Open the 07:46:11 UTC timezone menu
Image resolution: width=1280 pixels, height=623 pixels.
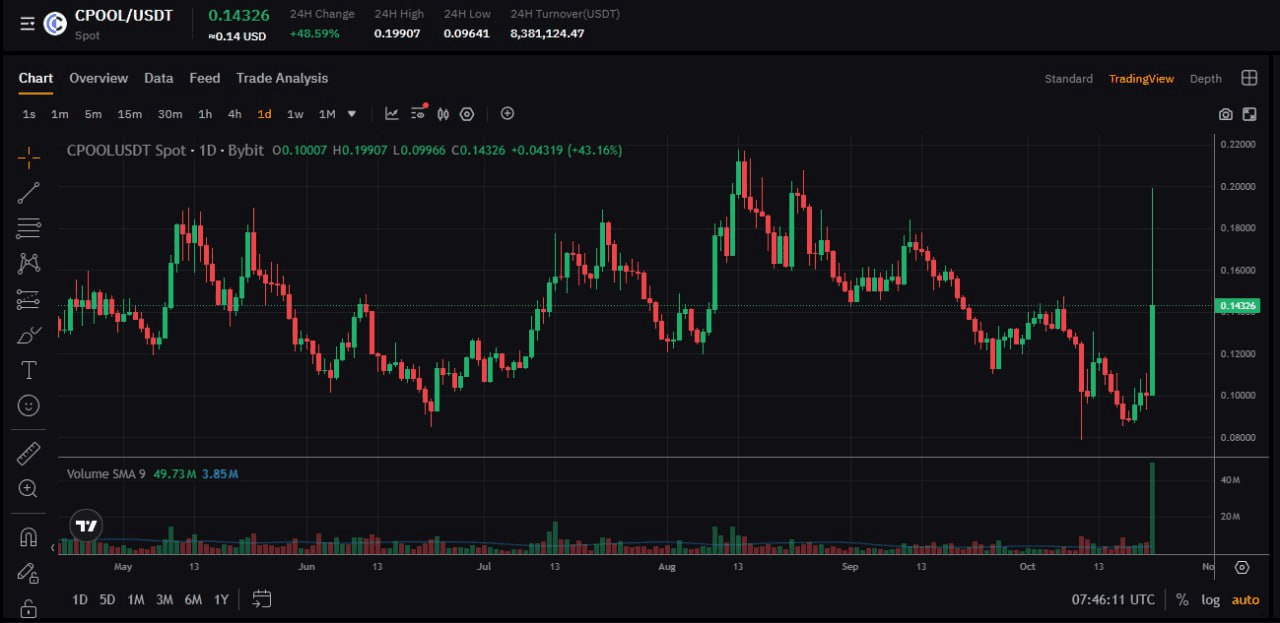[x=1112, y=600]
